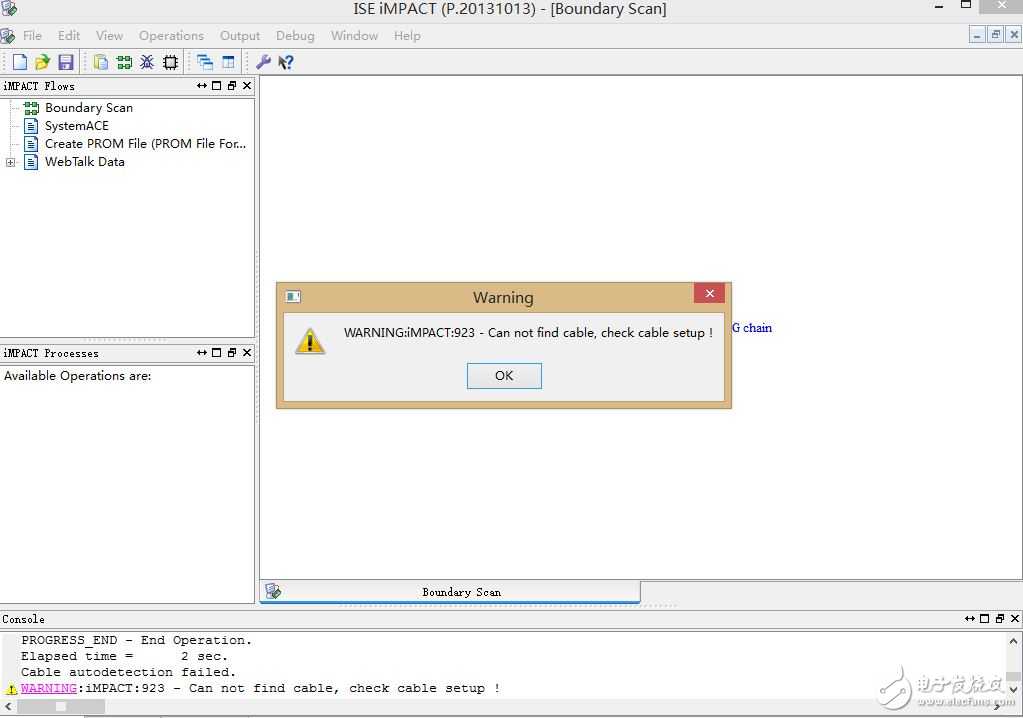
Task: Click the SystemACE document icon
Action: (x=31, y=126)
